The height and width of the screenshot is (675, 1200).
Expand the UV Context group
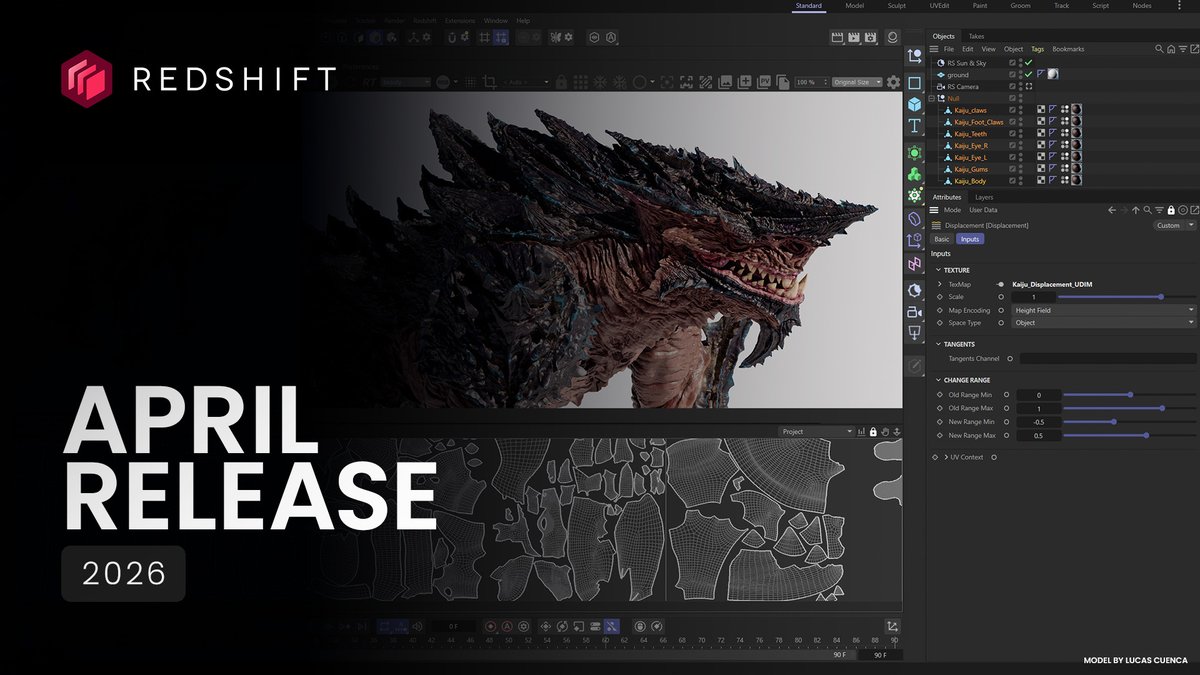(x=944, y=457)
